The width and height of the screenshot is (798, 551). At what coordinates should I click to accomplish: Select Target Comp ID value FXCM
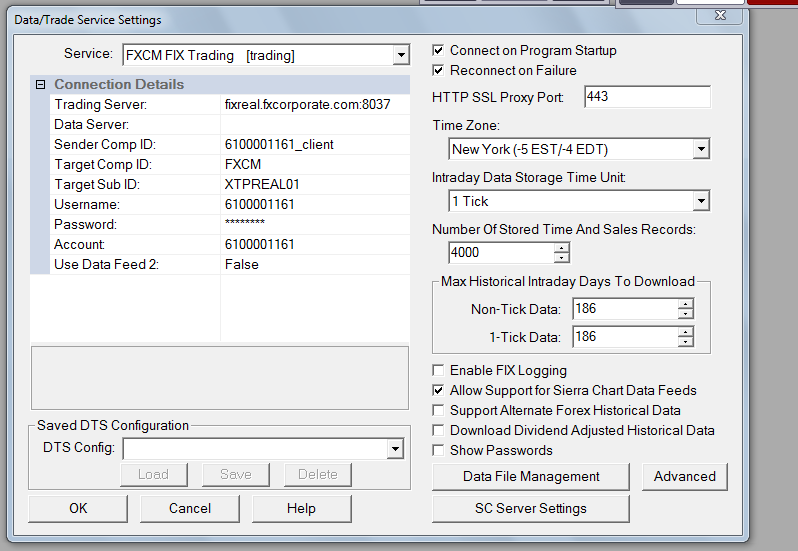[315, 164]
